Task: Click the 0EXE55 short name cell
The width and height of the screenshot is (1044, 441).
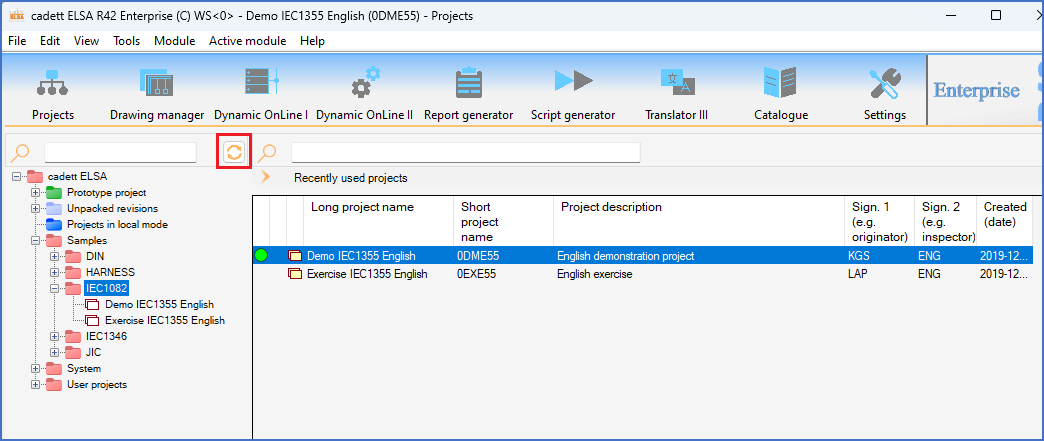Action: click(x=477, y=274)
